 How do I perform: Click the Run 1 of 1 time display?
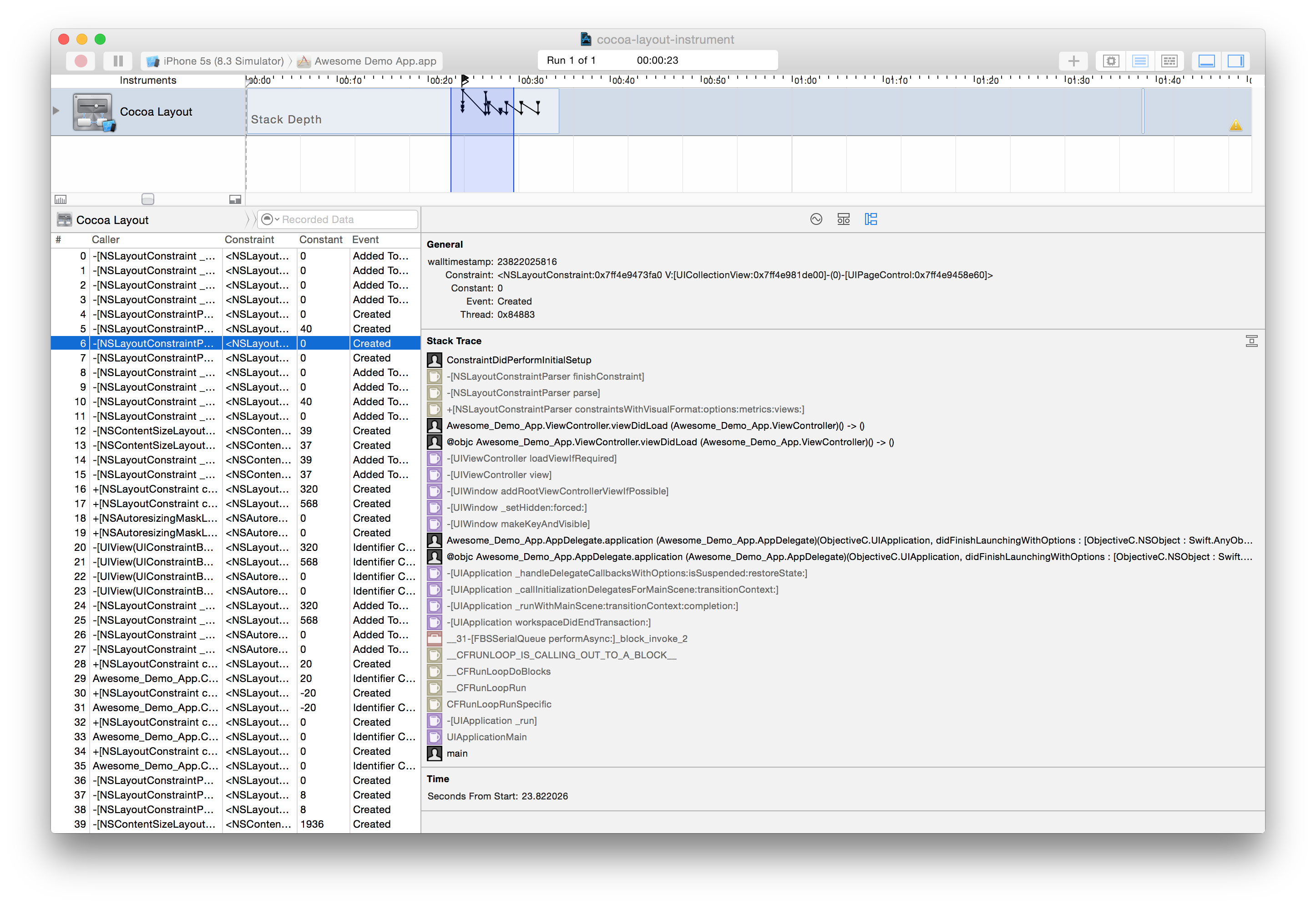coord(658,60)
